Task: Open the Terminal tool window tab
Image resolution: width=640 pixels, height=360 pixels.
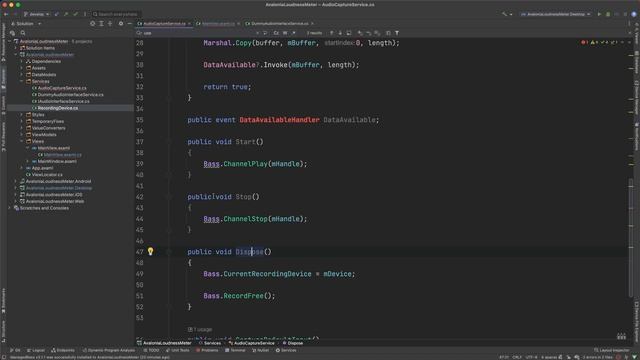Action: [236, 350]
